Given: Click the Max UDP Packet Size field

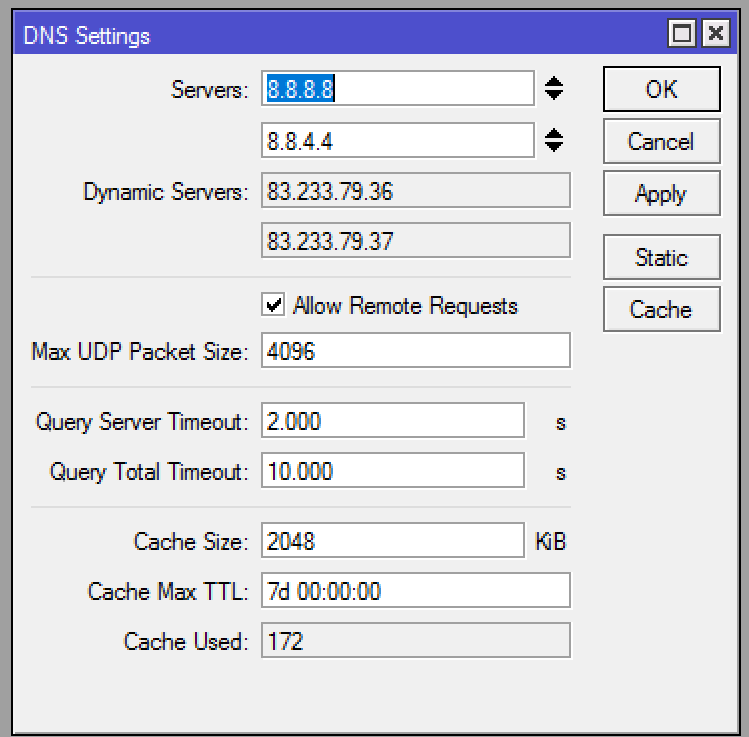Looking at the screenshot, I should tap(416, 351).
